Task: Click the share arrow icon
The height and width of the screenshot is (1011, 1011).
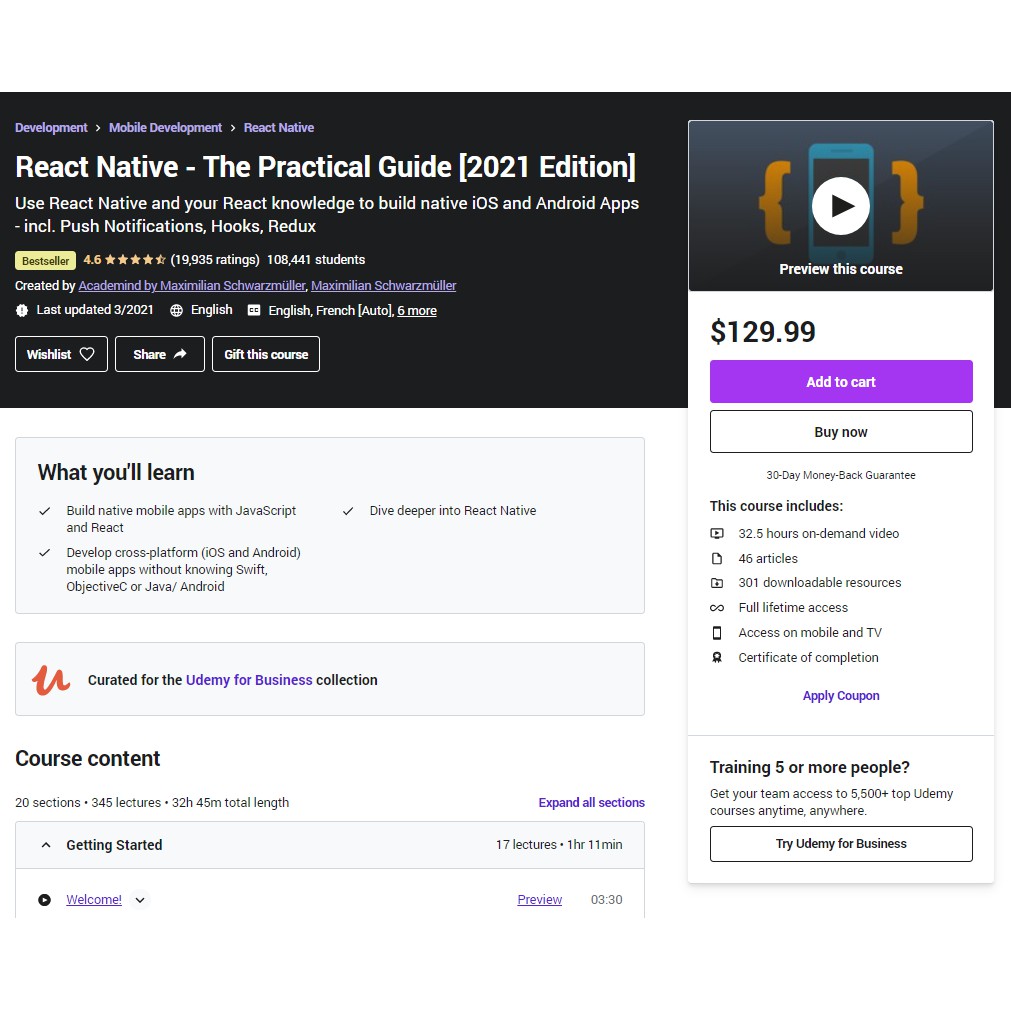Action: click(180, 354)
